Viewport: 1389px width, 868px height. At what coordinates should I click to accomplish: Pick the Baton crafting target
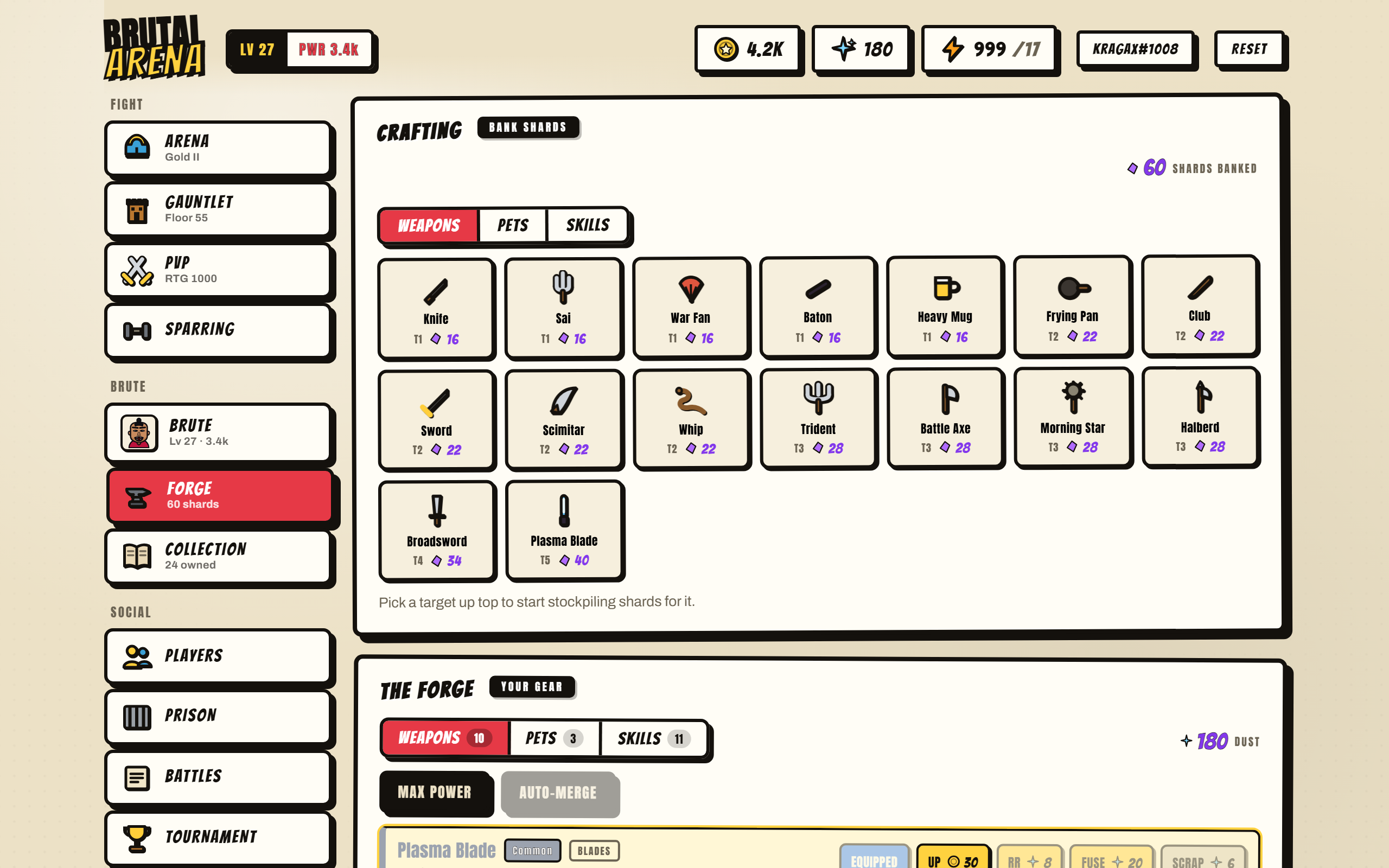[x=818, y=307]
